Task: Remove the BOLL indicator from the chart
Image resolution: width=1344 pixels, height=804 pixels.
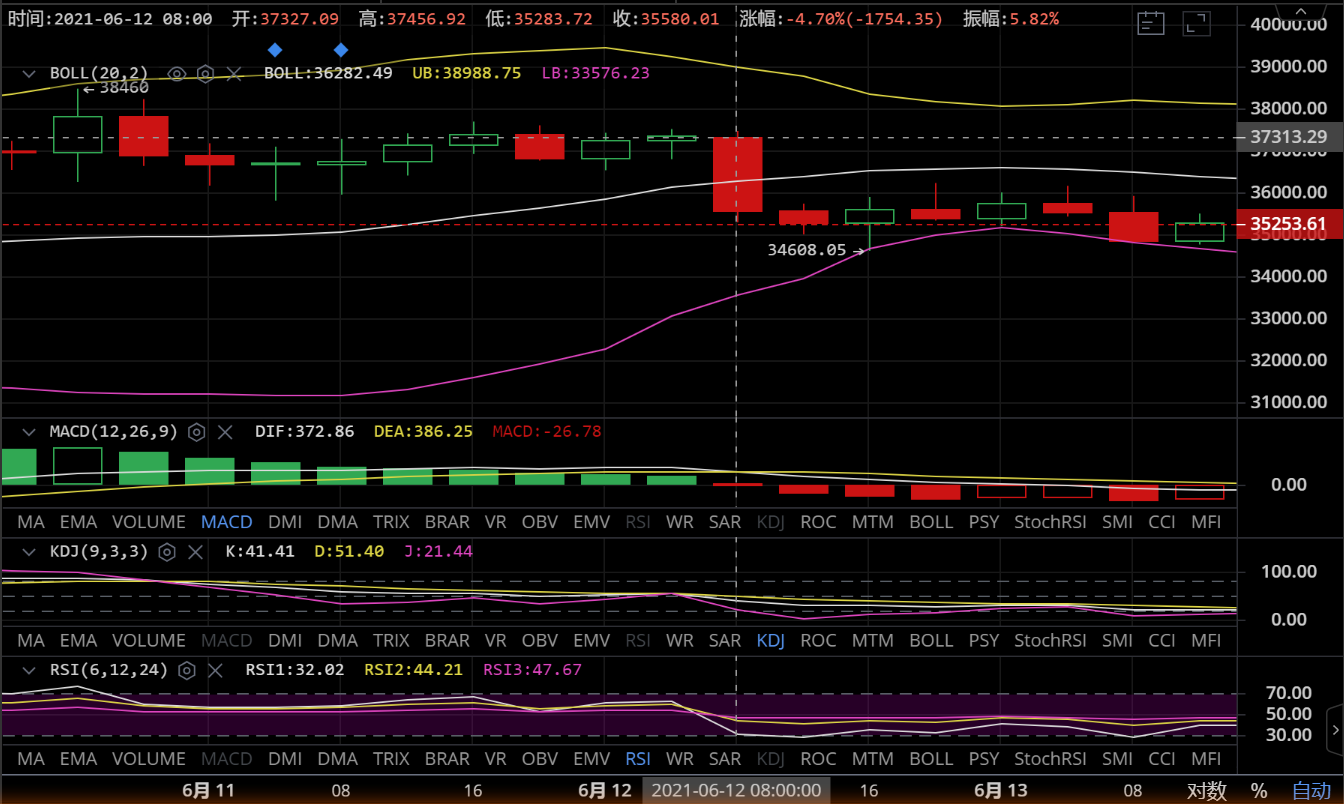Action: [x=234, y=73]
